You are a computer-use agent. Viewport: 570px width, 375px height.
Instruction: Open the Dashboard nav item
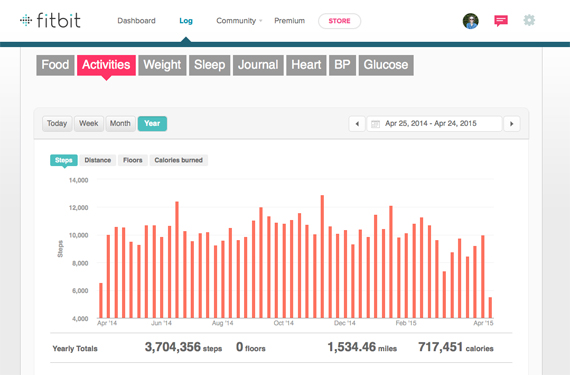click(136, 21)
